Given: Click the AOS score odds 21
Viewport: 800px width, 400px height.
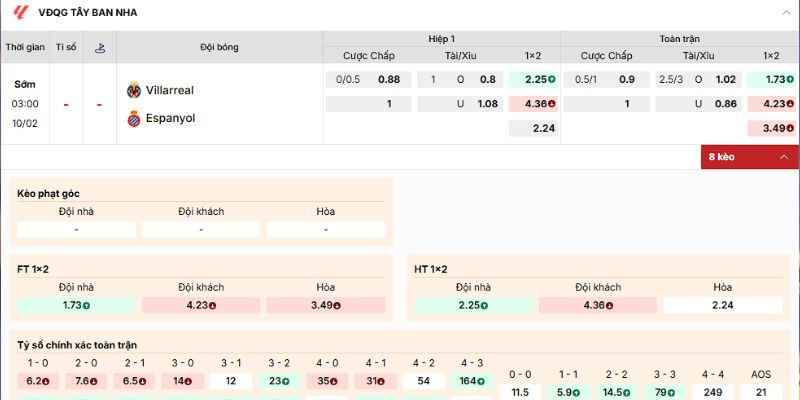Looking at the screenshot, I should pos(761,392).
